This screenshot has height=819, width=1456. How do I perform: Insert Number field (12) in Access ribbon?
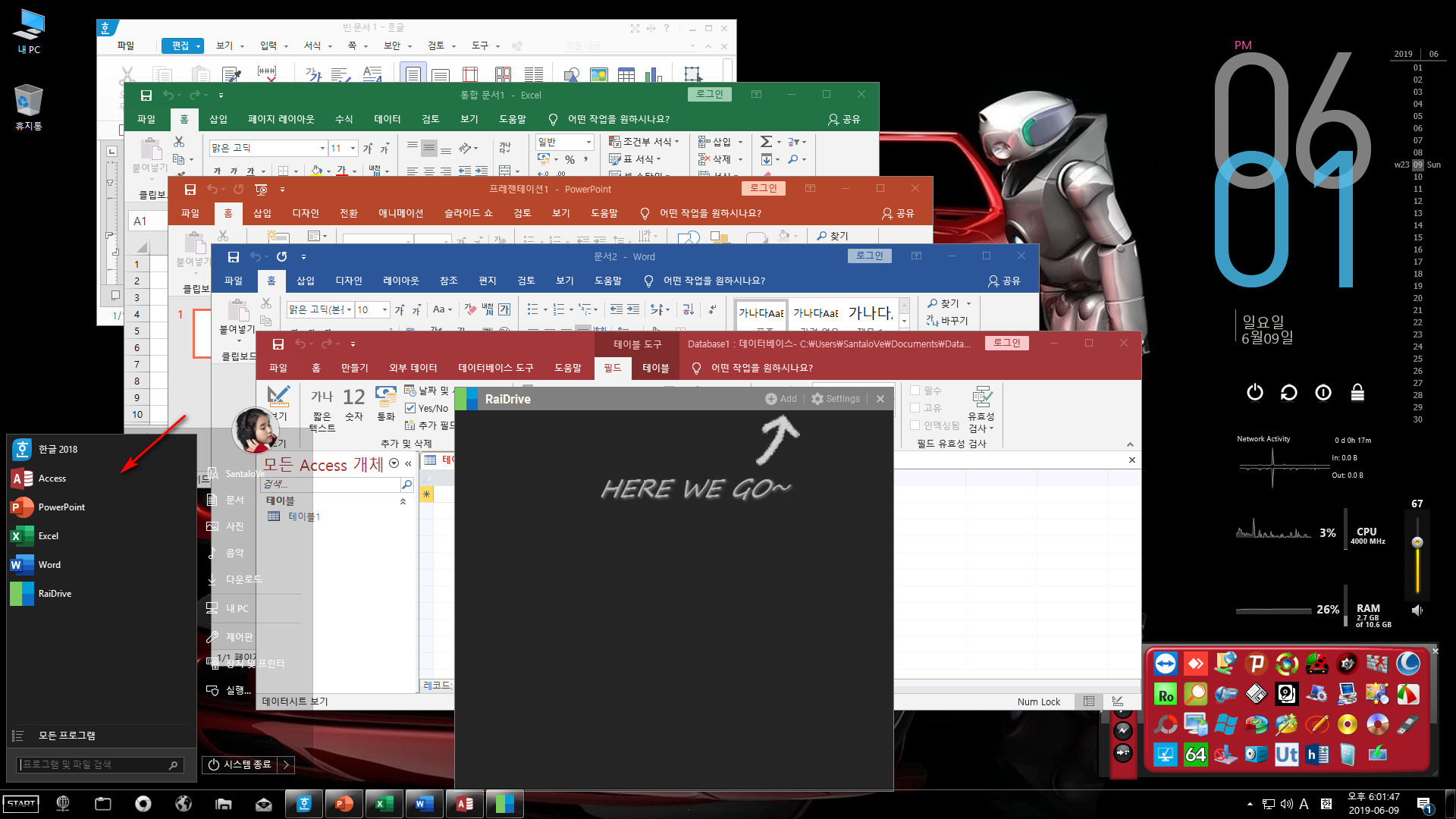pyautogui.click(x=354, y=405)
